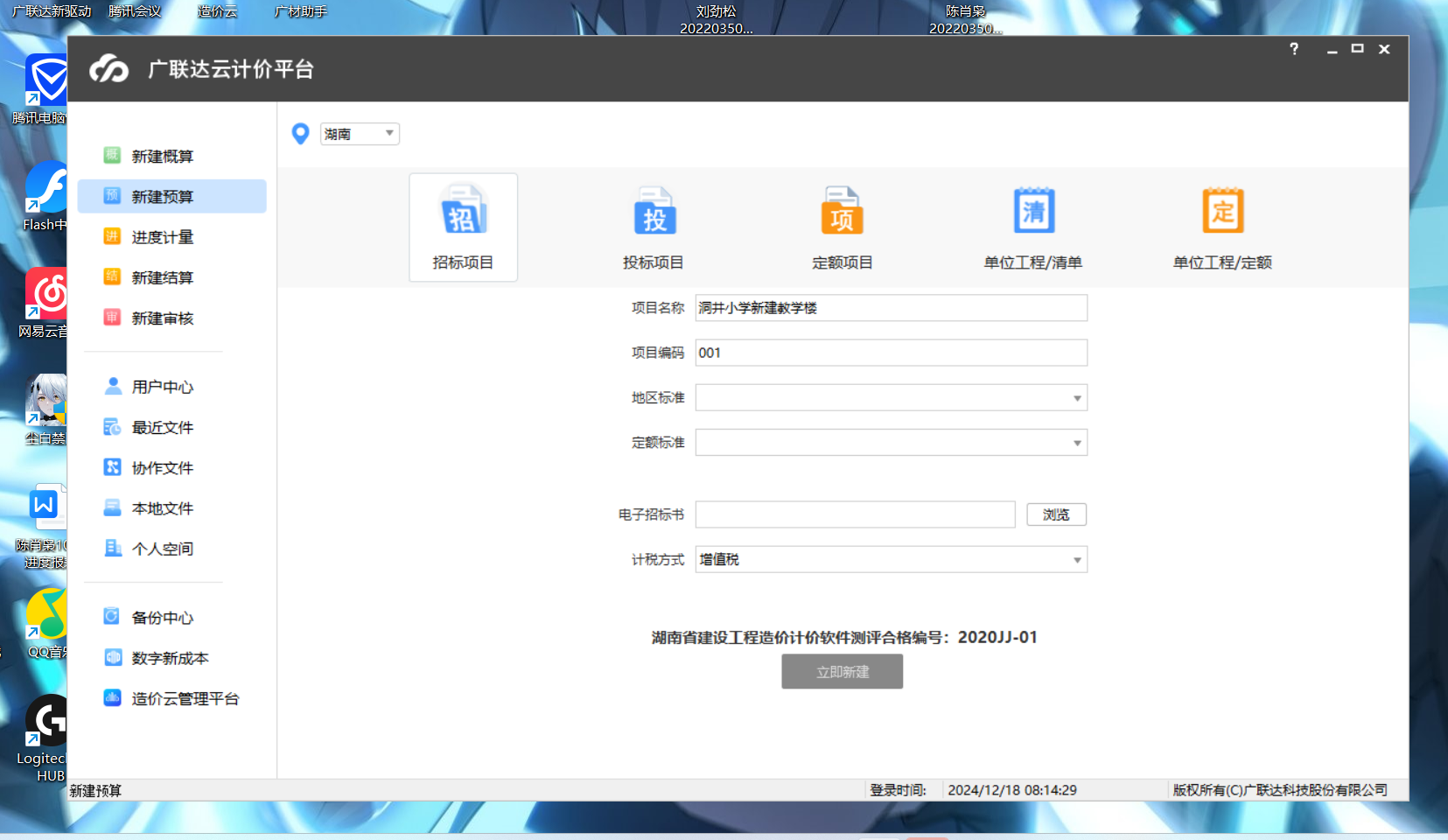Open 网易云音乐 desktop shortcut

44,303
